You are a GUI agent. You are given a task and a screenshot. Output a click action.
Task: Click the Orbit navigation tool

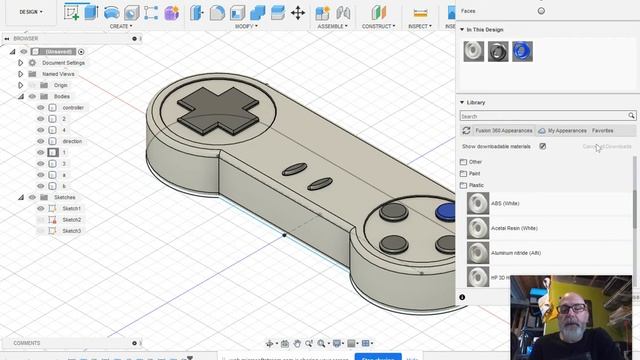[x=269, y=344]
